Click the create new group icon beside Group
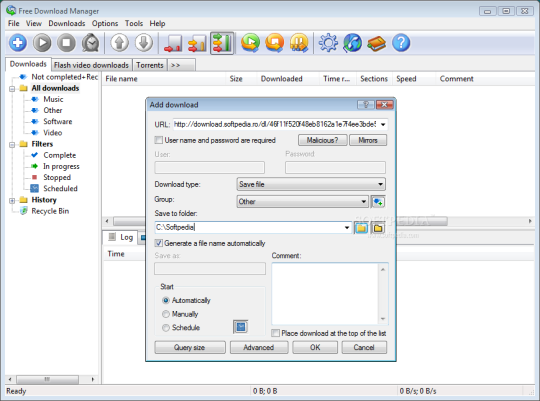This screenshot has height=401, width=540. [378, 202]
